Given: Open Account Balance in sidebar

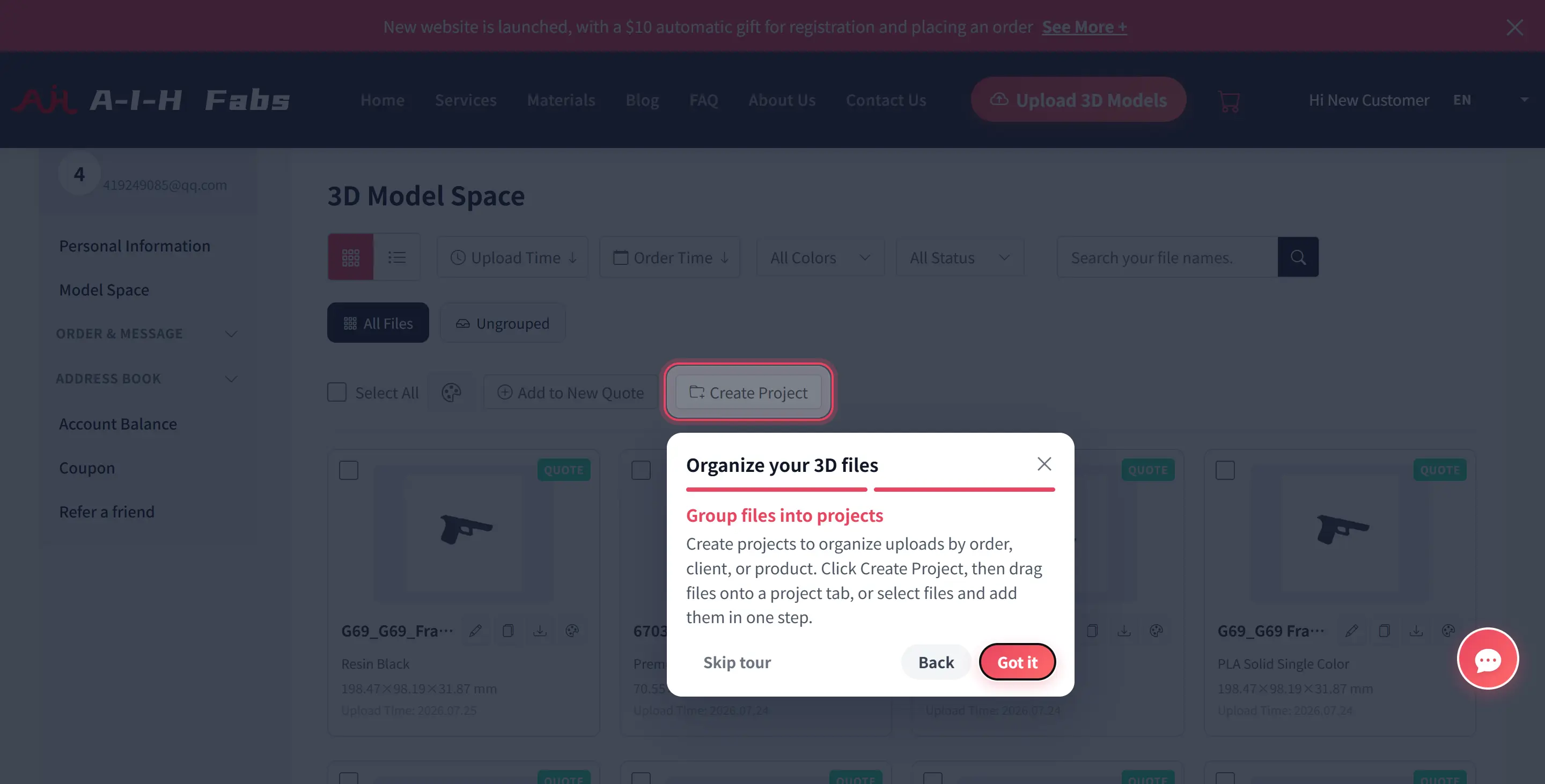Looking at the screenshot, I should tap(117, 424).
